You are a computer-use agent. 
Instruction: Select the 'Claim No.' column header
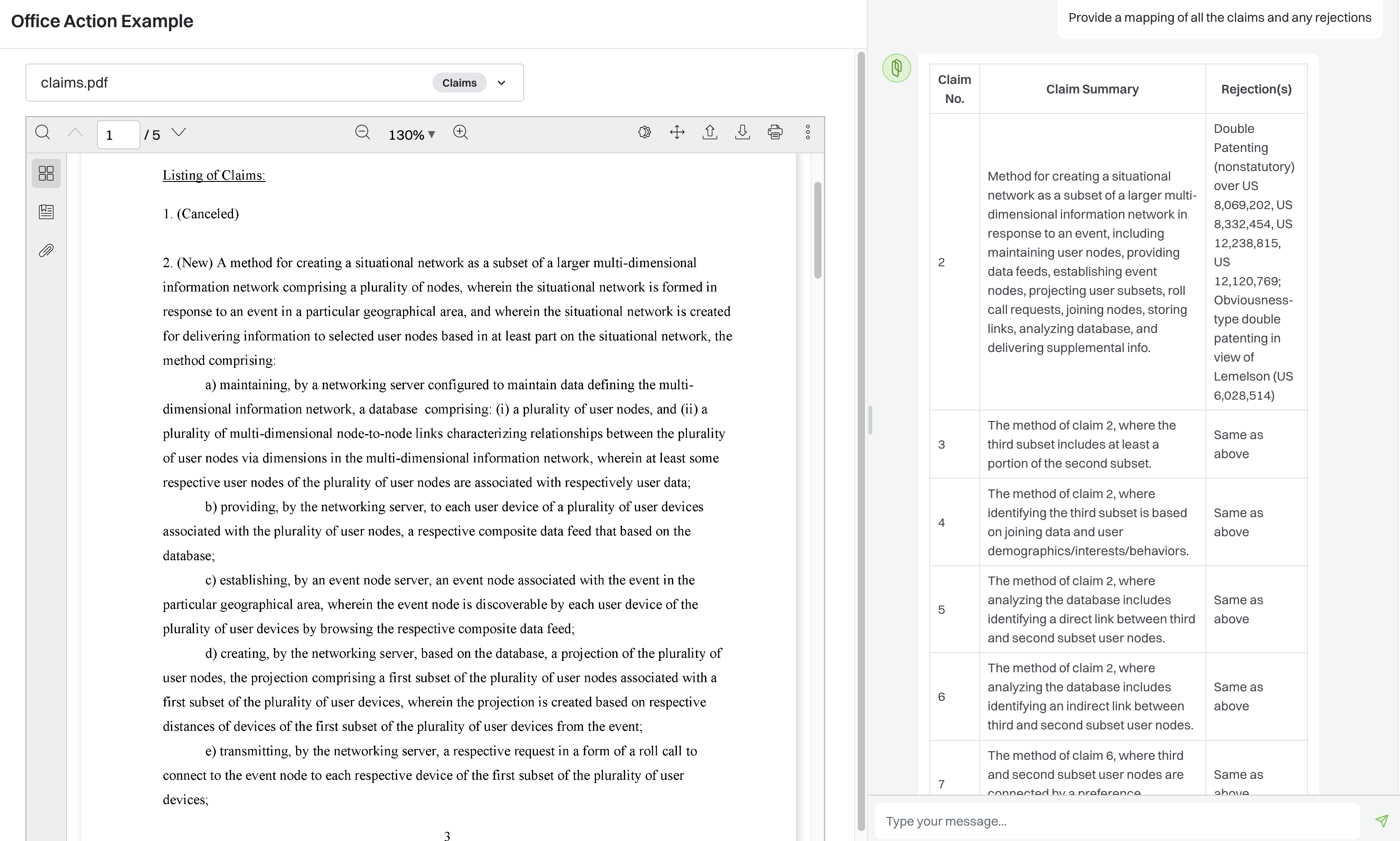click(954, 89)
